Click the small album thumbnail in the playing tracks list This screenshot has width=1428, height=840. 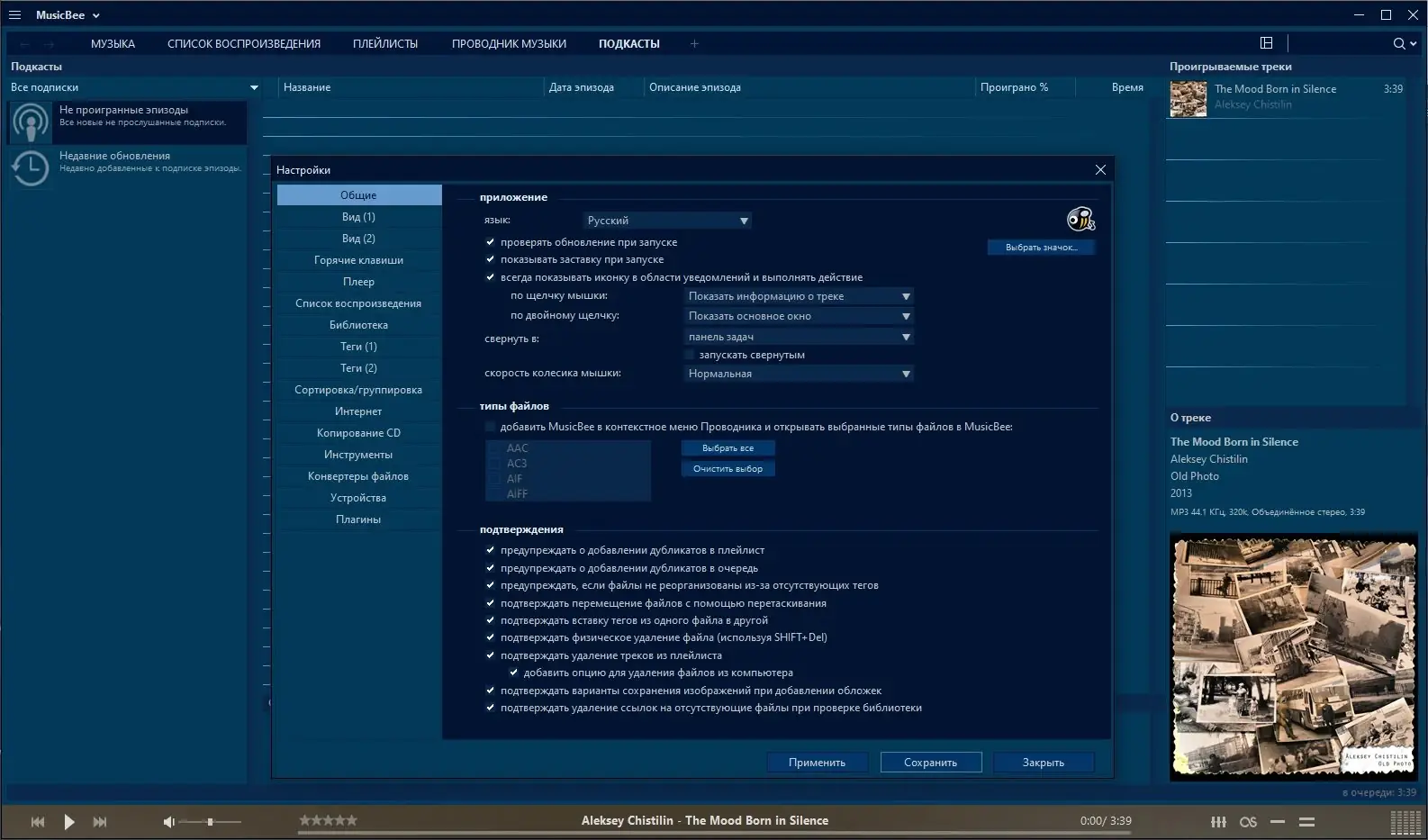1188,99
